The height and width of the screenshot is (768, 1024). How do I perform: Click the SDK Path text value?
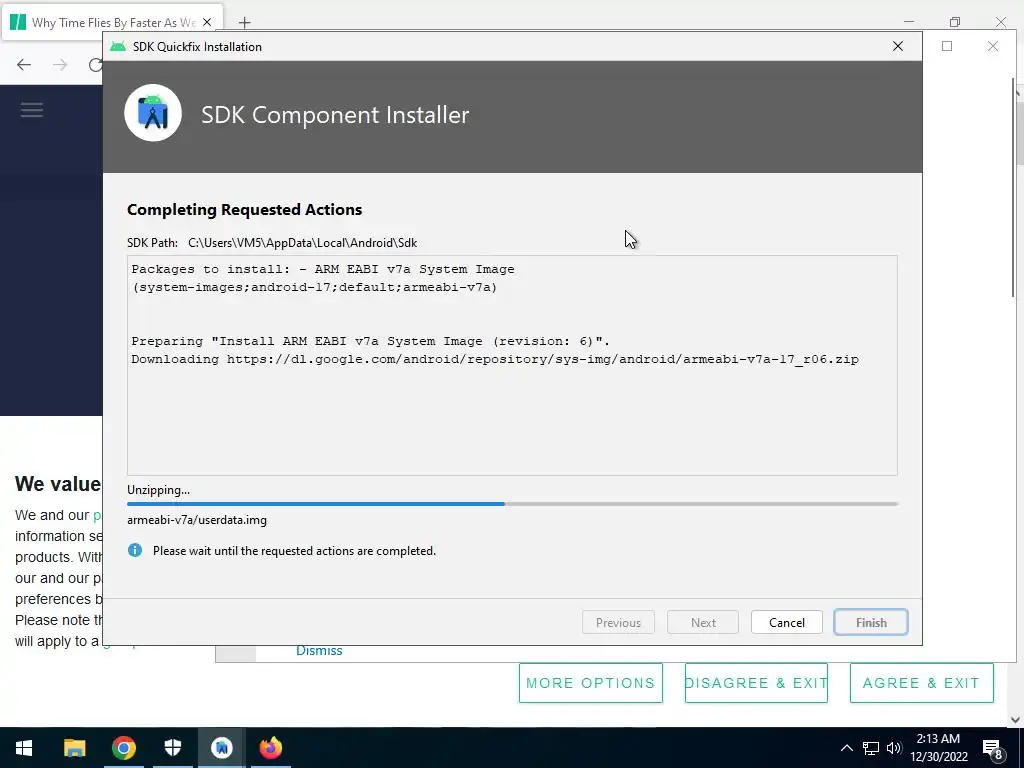302,243
